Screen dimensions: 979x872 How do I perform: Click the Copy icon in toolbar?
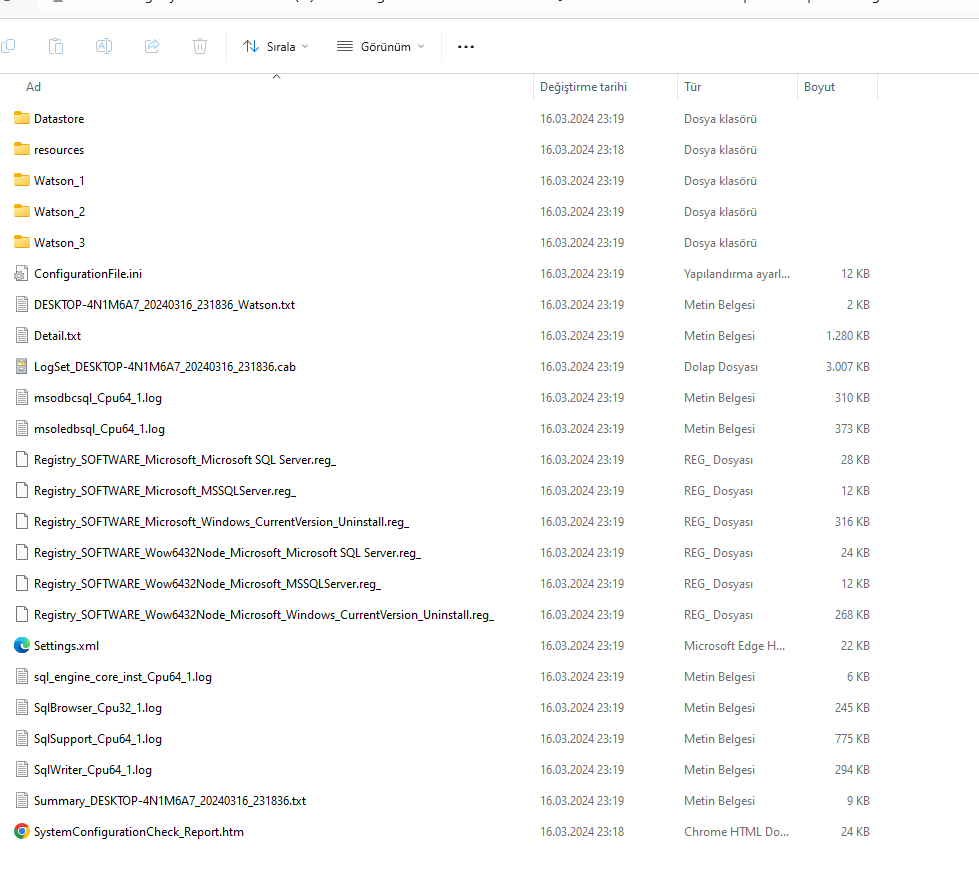pos(8,46)
